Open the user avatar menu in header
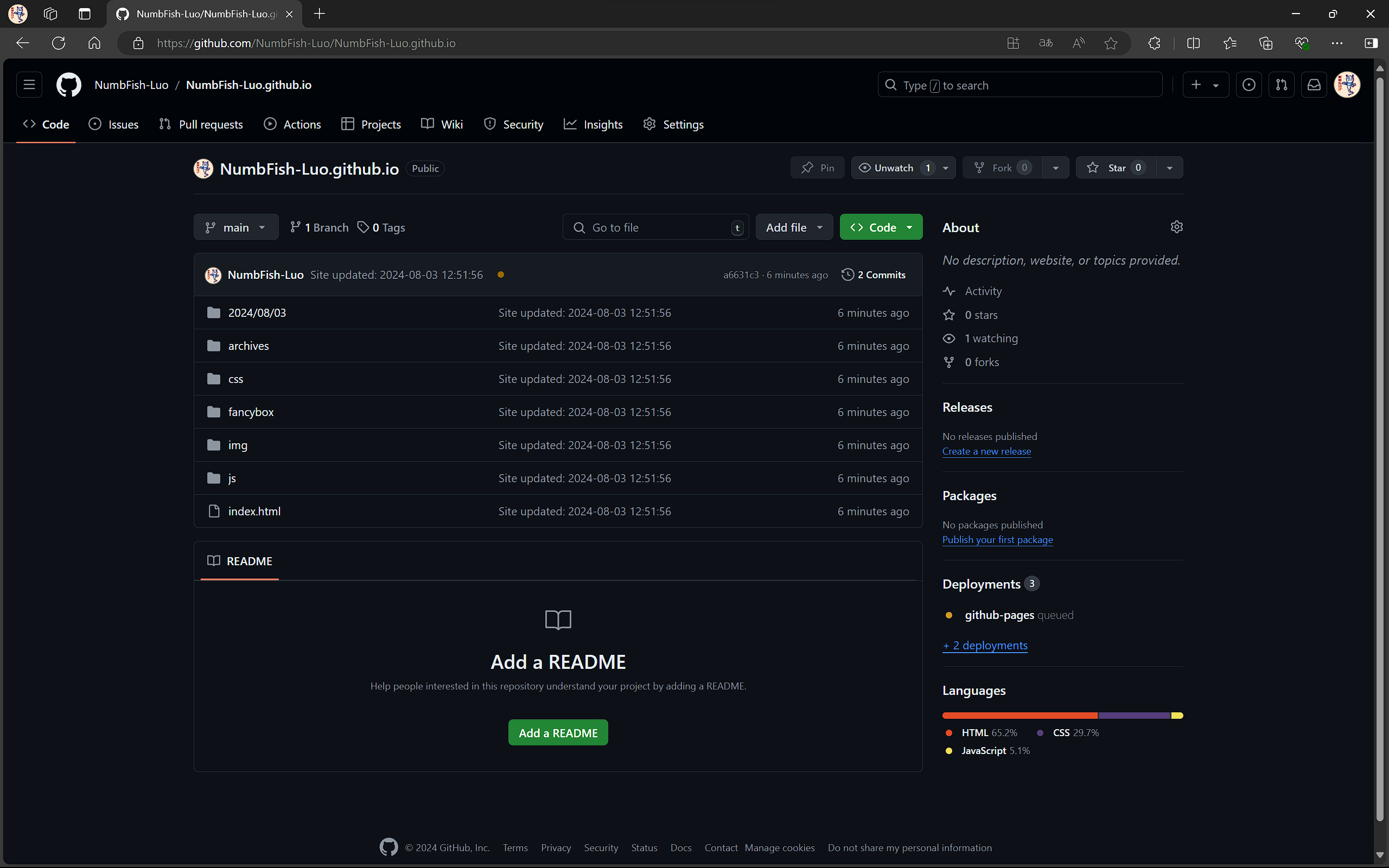This screenshot has width=1389, height=868. coord(1347,85)
